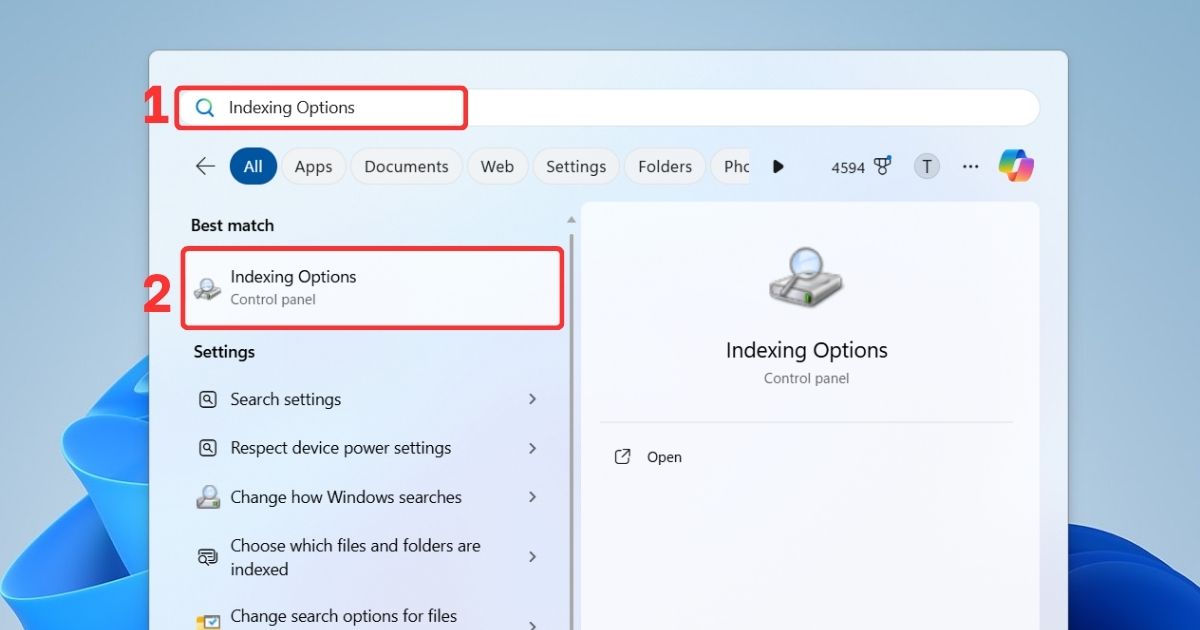Click inside the Indexing Options search field
Viewport: 1200px width, 630px height.
(x=330, y=107)
